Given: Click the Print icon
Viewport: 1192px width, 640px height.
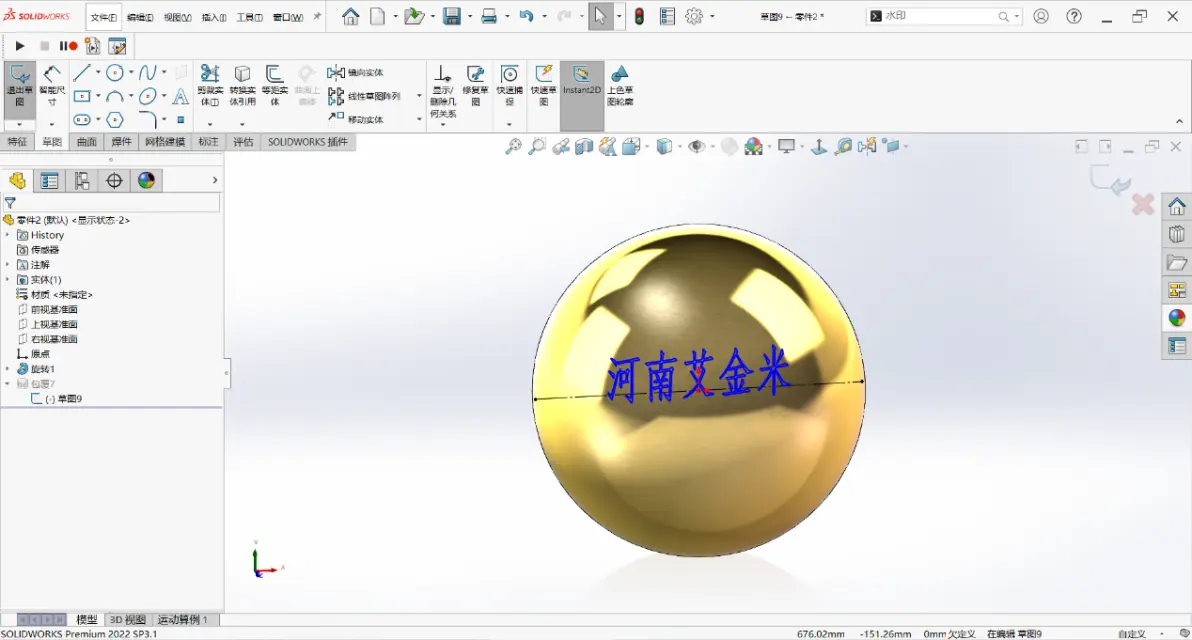Looking at the screenshot, I should tap(489, 16).
